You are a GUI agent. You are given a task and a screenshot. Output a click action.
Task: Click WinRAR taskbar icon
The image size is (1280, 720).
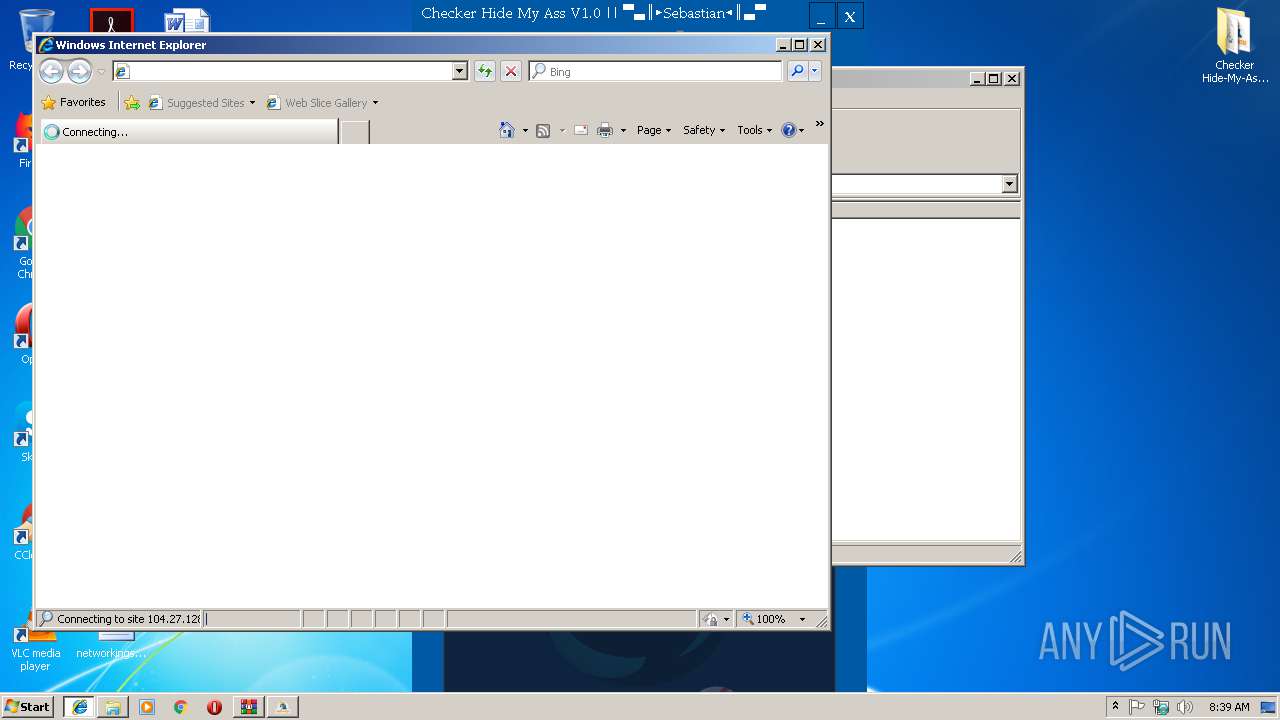[x=248, y=706]
